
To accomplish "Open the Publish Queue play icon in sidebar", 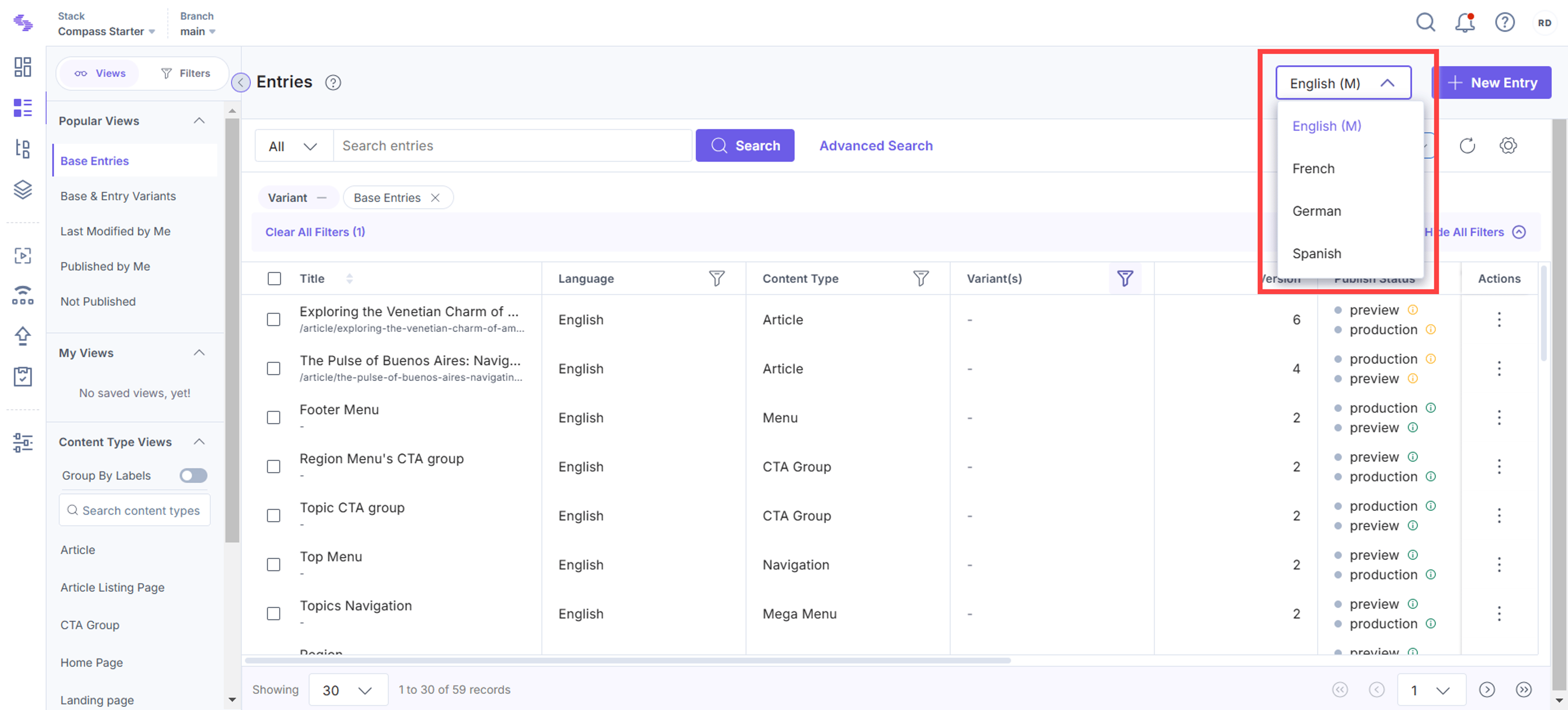I will pos(22,255).
